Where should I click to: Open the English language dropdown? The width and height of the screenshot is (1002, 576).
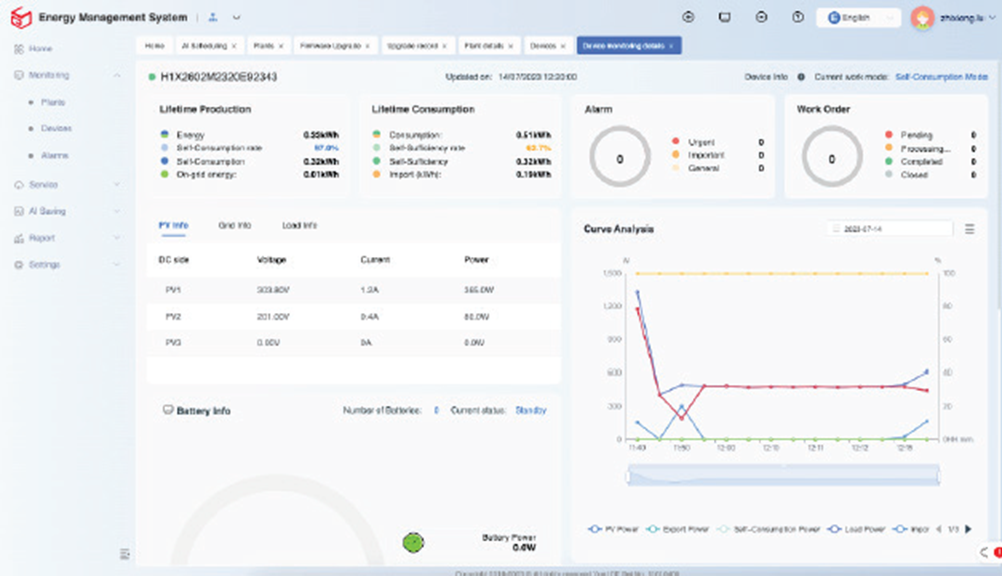click(x=859, y=18)
